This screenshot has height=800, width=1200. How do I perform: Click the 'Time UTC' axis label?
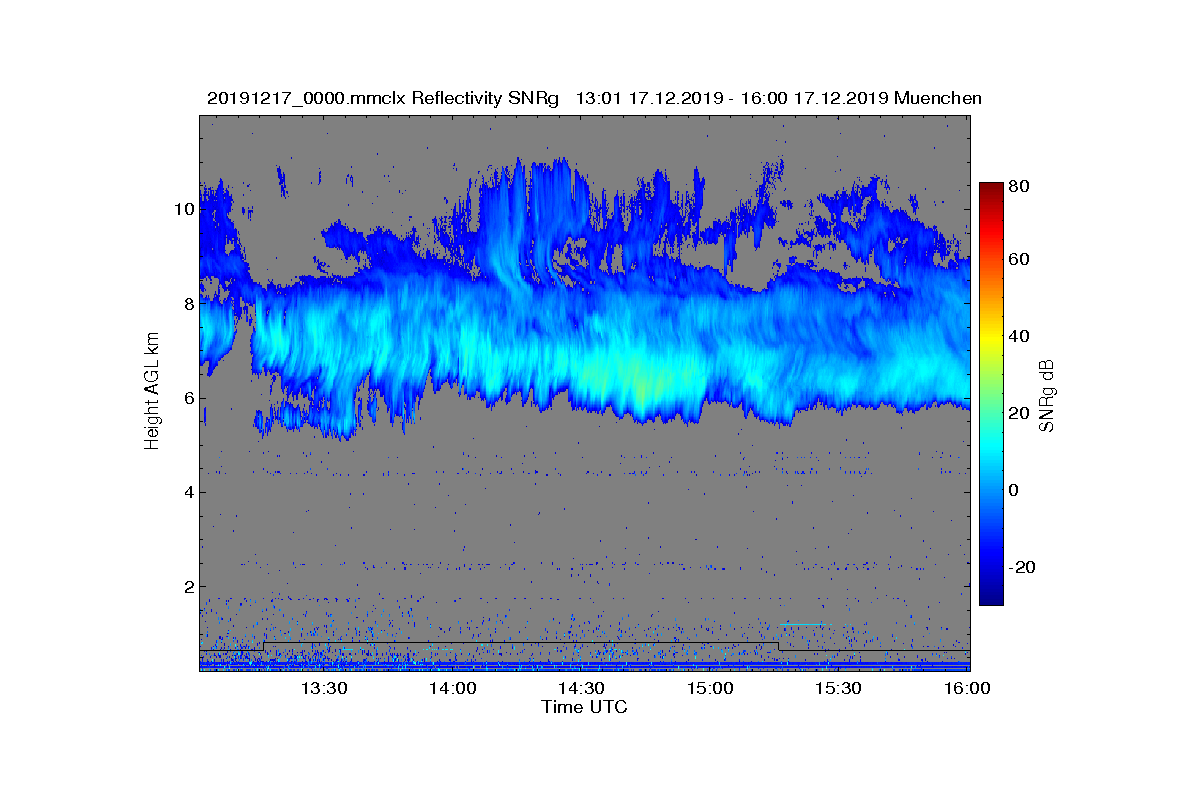[x=585, y=707]
